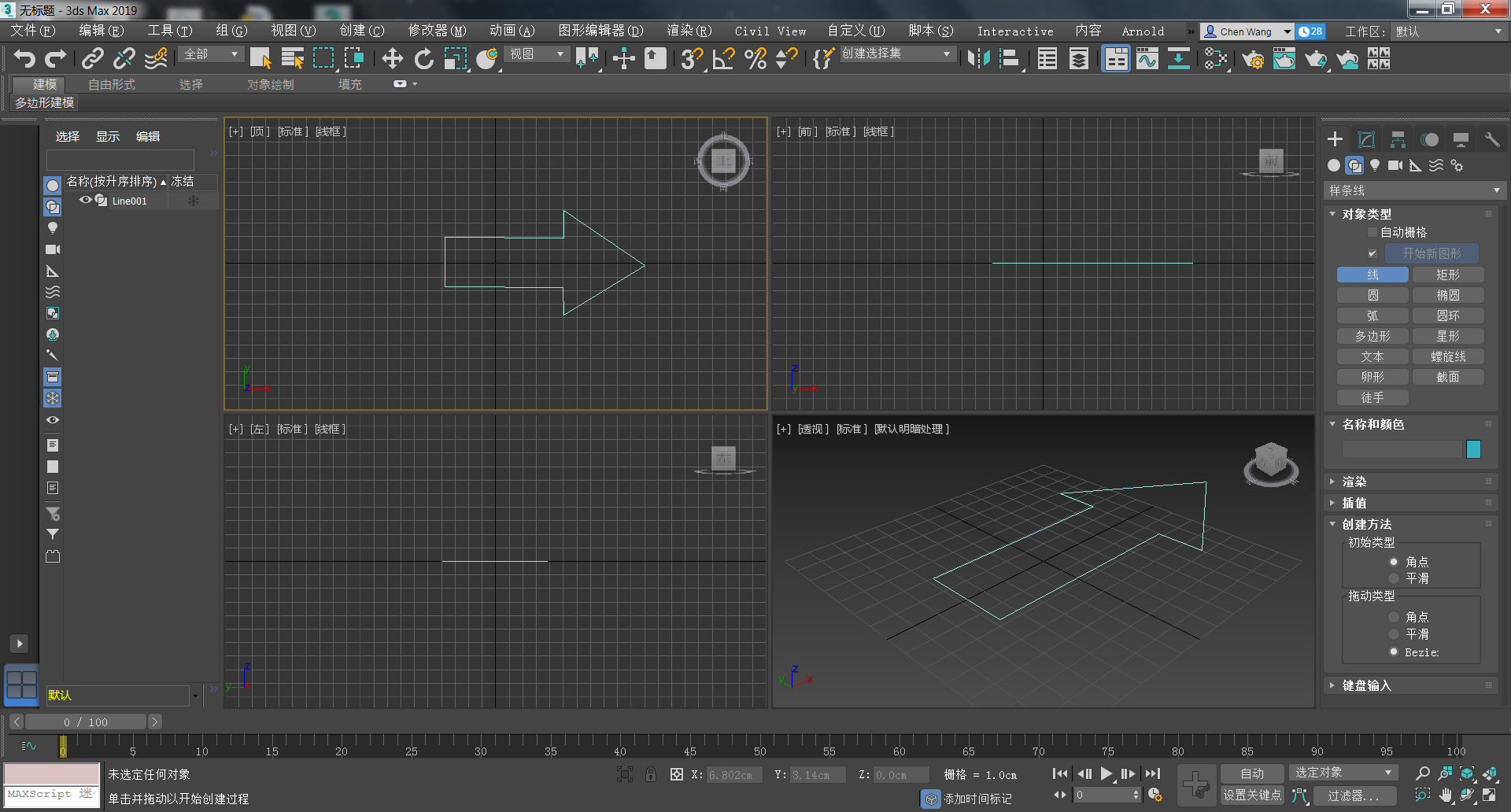Screen dimensions: 1511x812
Task: Click the 圆 shape button
Action: (x=1372, y=295)
